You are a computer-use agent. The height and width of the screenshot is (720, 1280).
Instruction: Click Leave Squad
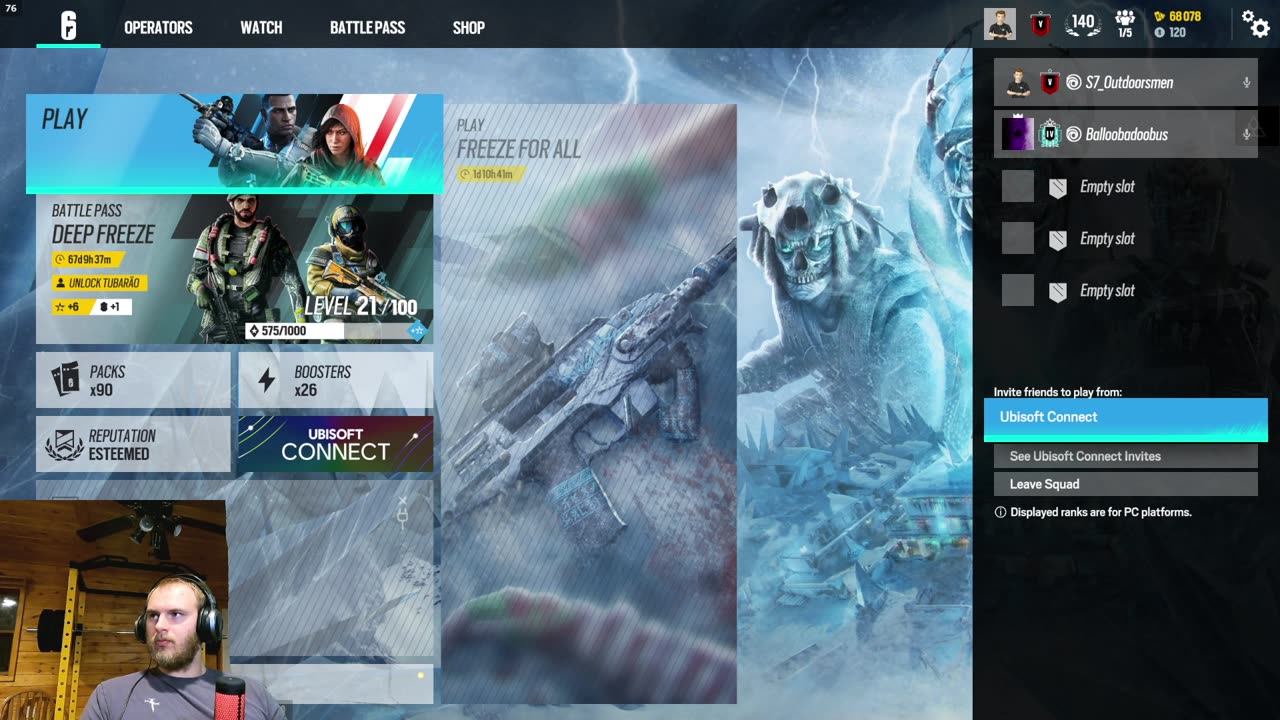(1125, 484)
